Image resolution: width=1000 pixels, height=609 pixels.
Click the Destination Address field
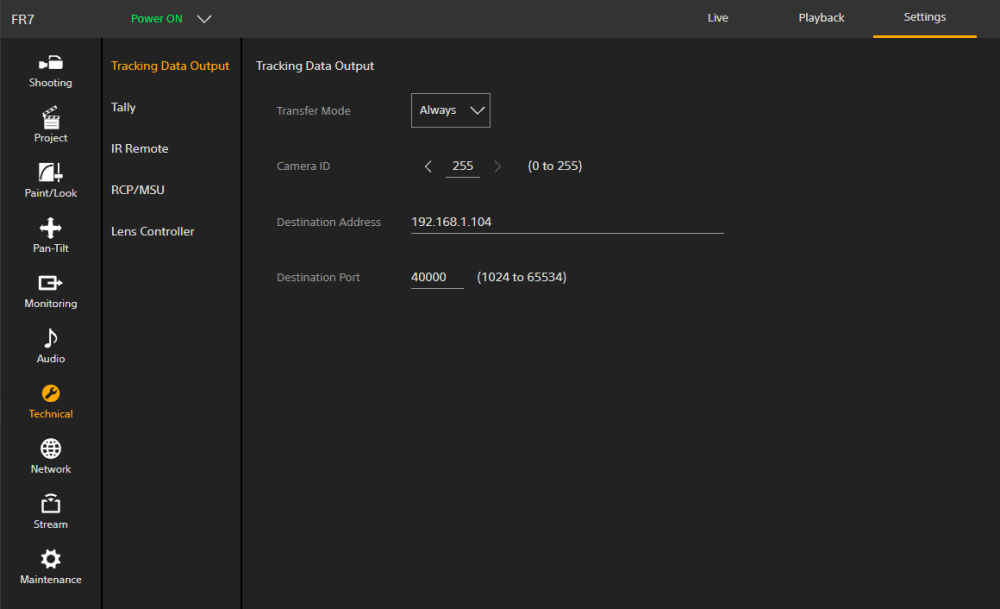[566, 222]
